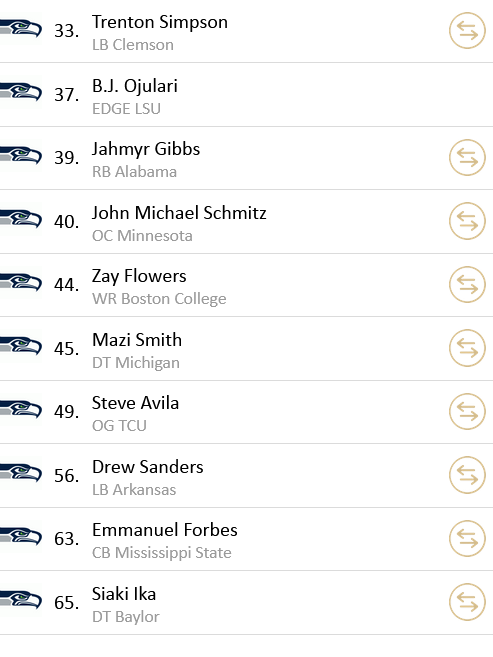
Task: Click swap icon for Trenton Simpson
Action: [467, 31]
